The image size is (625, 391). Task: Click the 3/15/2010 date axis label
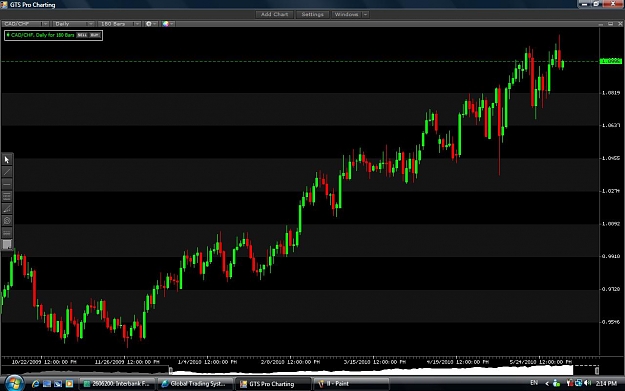(375, 362)
